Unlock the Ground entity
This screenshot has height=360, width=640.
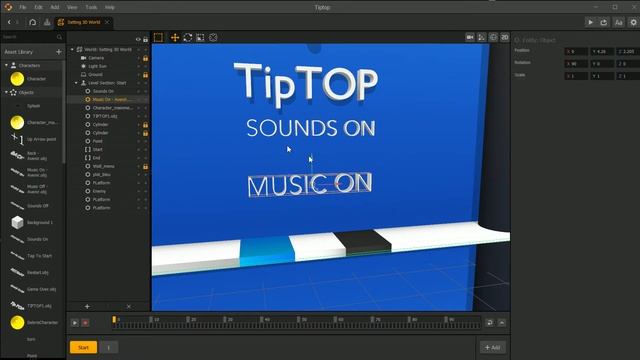[x=145, y=75]
